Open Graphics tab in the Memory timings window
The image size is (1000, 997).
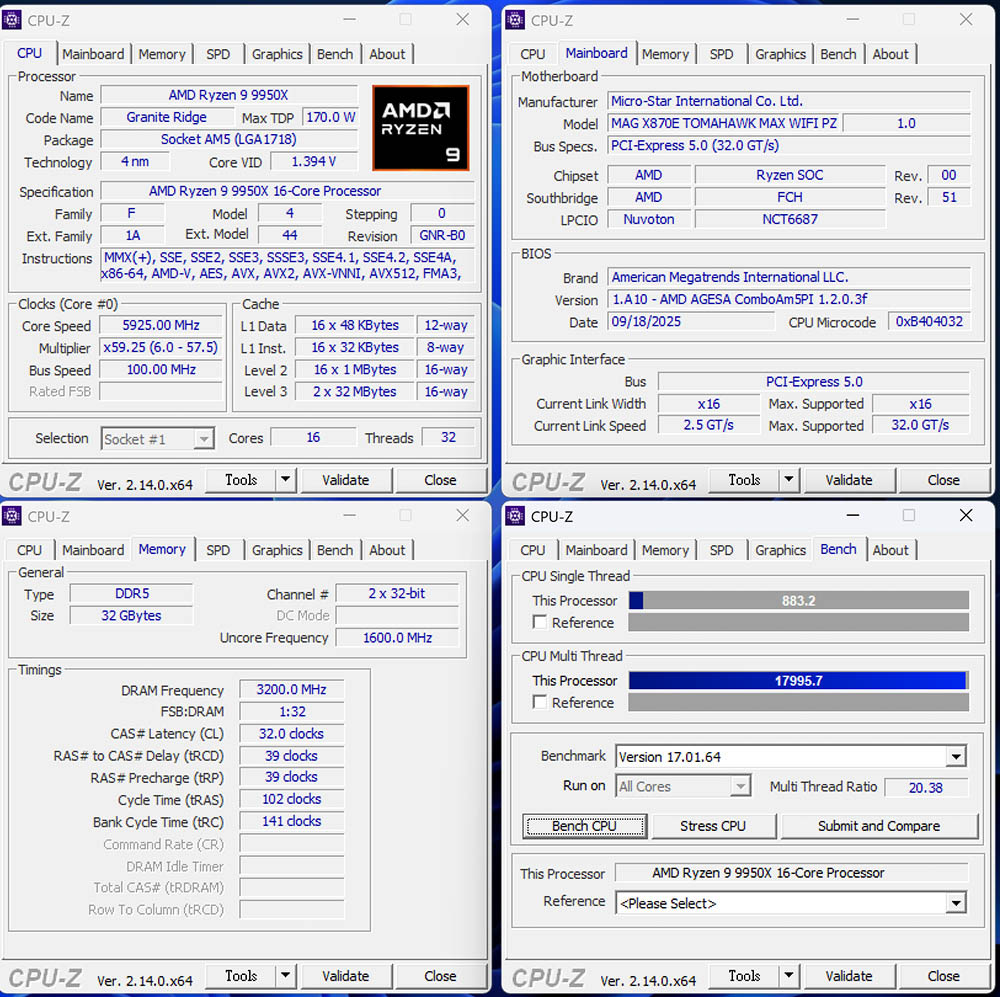[277, 550]
